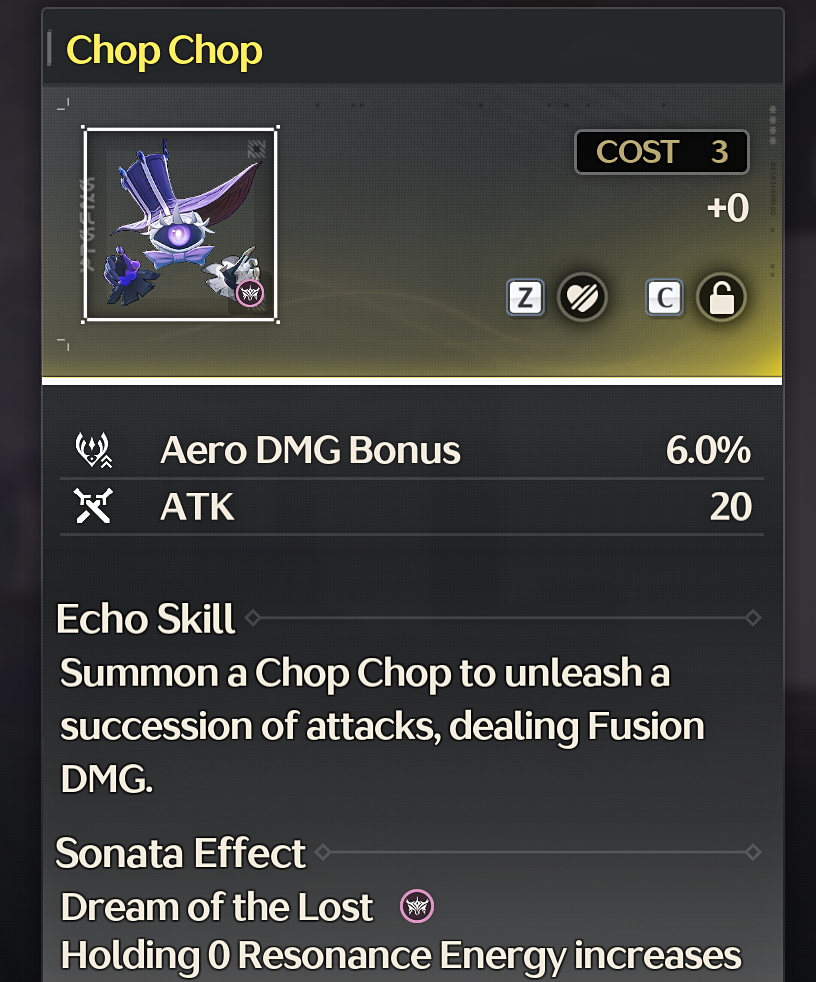
Task: Click the sonata badge on echo thumbnail
Action: pyautogui.click(x=250, y=293)
